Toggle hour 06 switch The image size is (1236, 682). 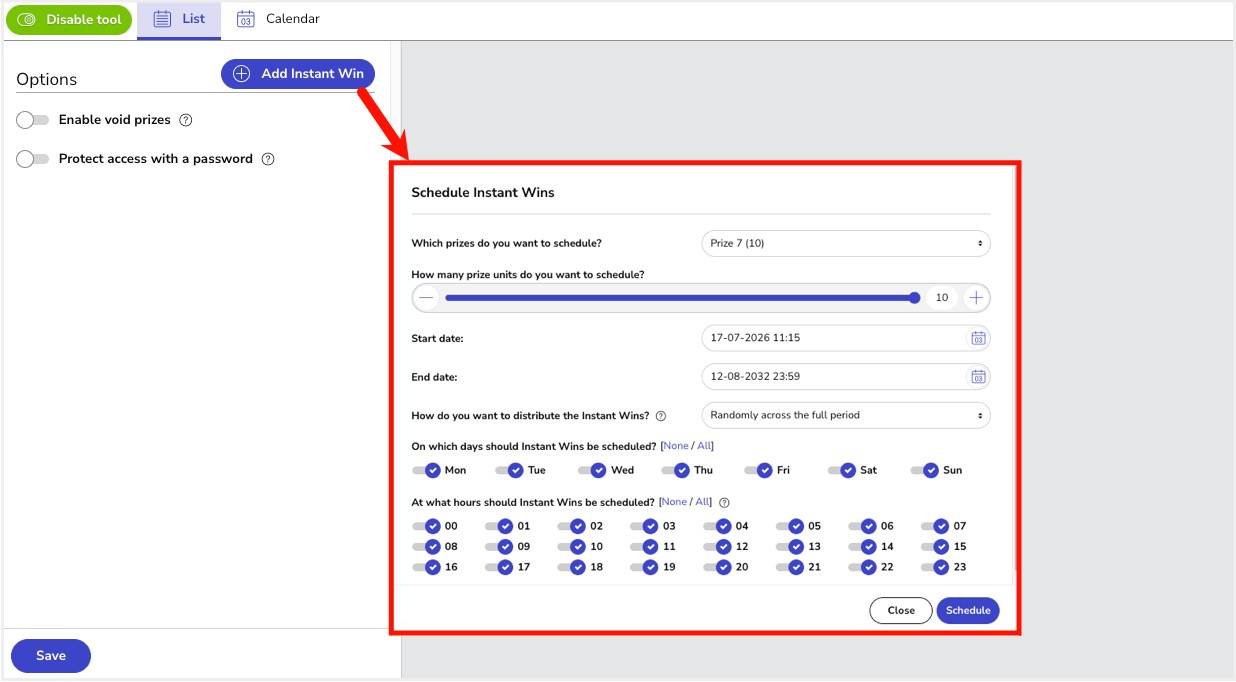pos(862,526)
